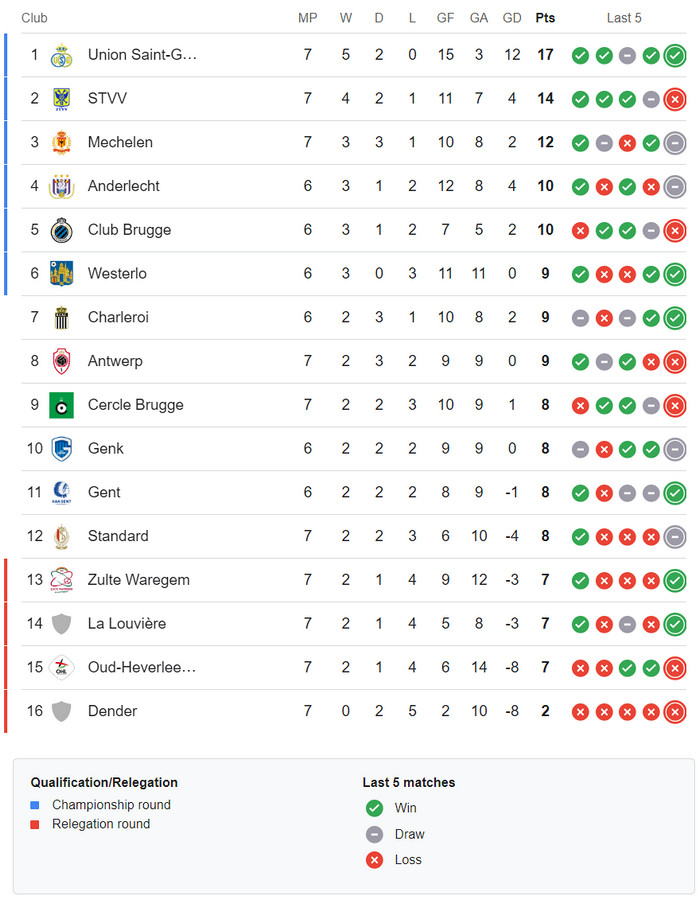
Task: Click the Championship round blue legend swatch
Action: (x=35, y=805)
